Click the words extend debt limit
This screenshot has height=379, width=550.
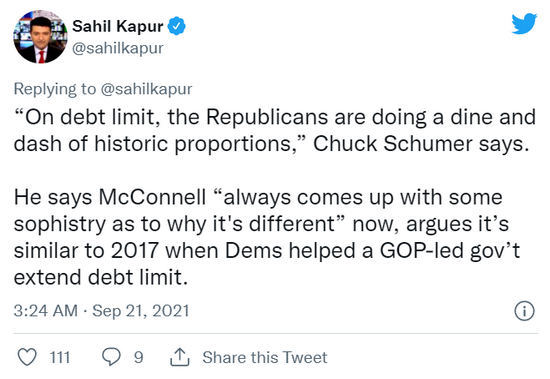click(101, 277)
